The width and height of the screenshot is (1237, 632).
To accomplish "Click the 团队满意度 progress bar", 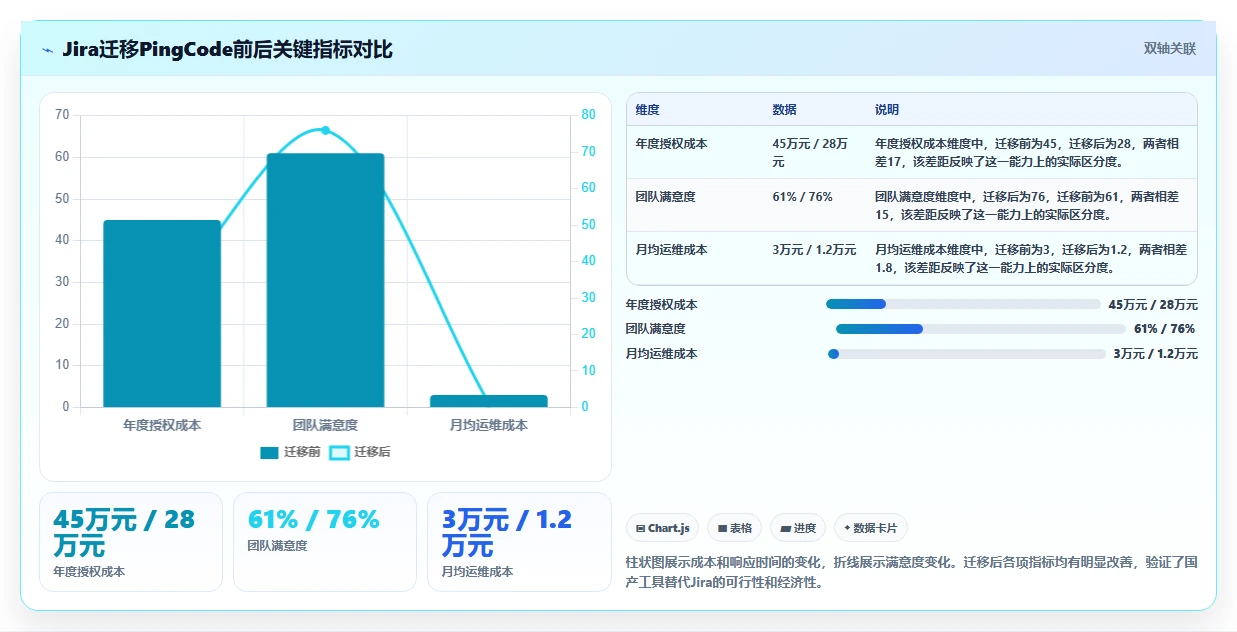I will (981, 329).
